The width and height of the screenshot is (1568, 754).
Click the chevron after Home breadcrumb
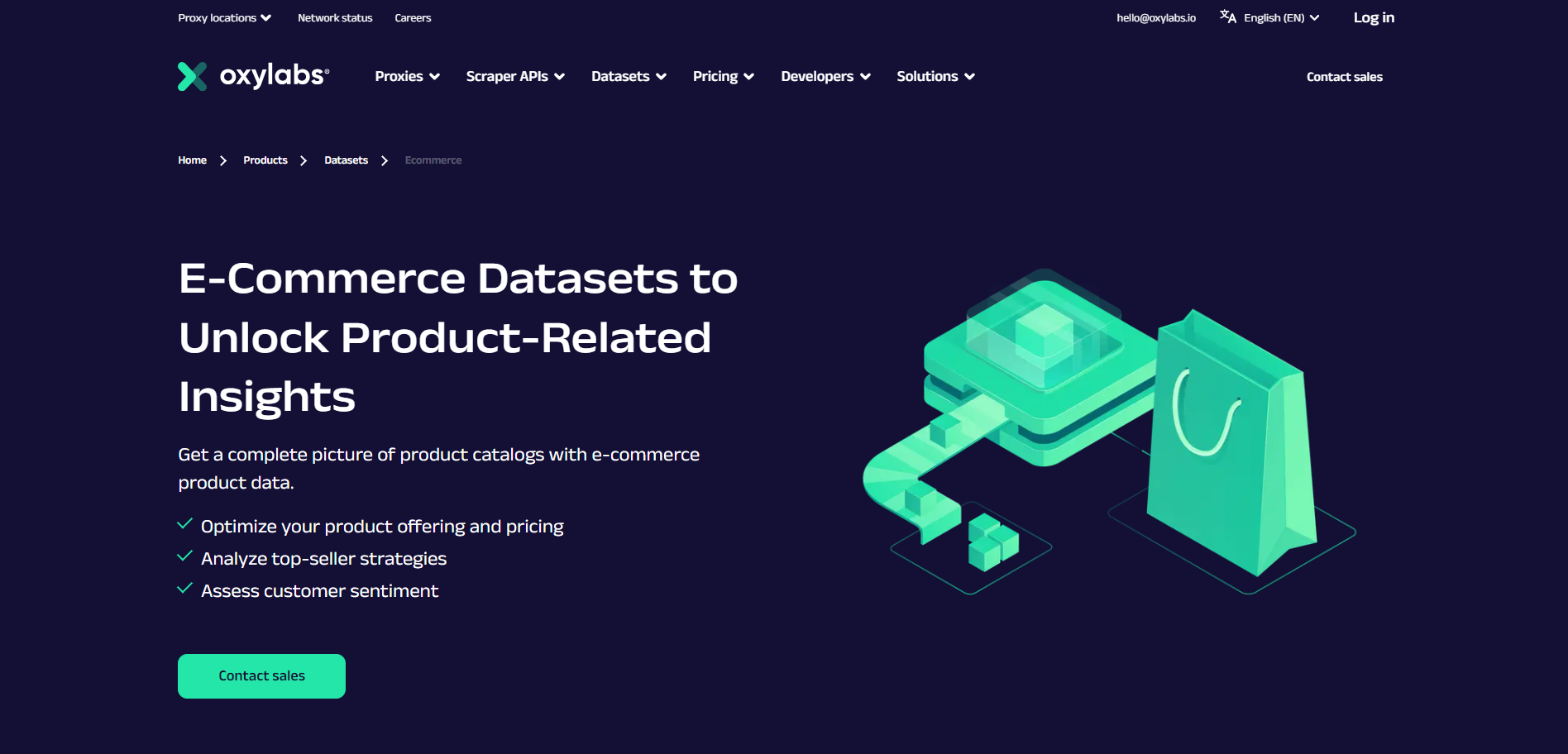click(223, 160)
